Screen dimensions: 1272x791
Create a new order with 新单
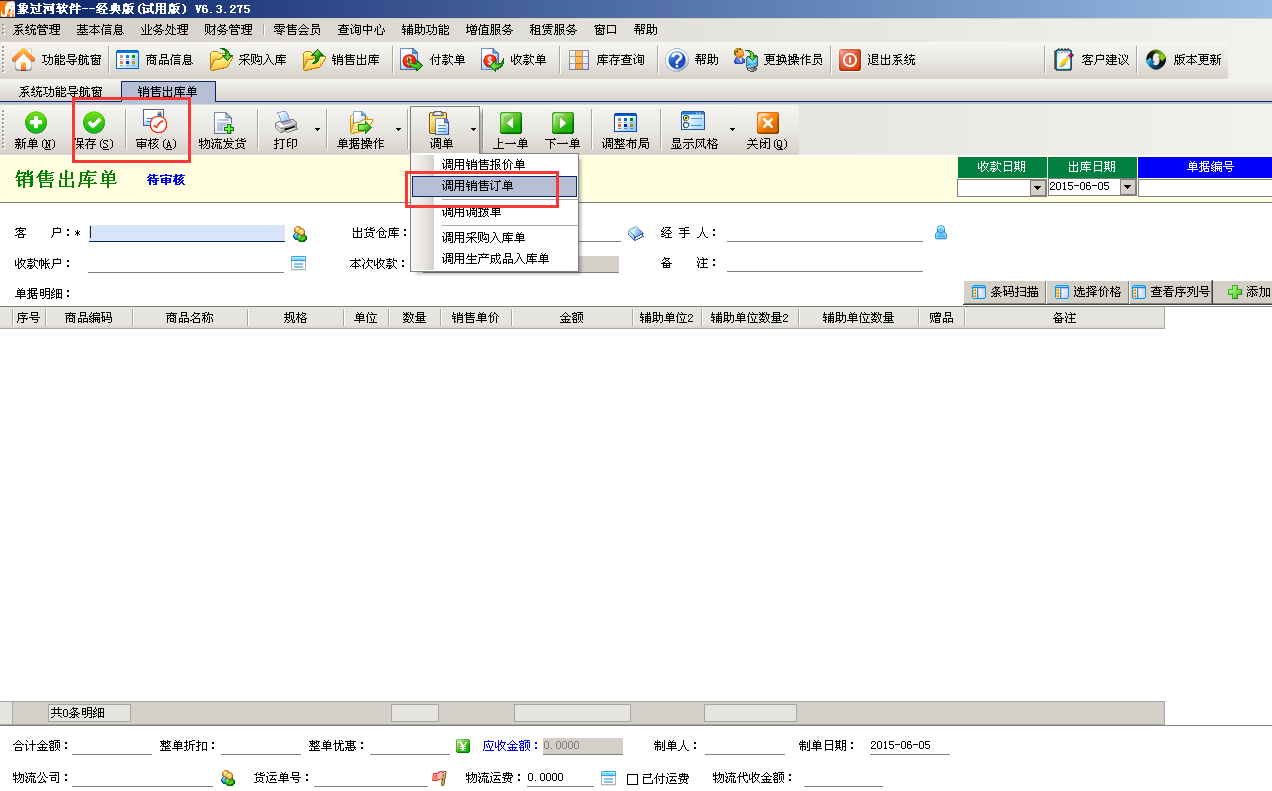tap(35, 131)
